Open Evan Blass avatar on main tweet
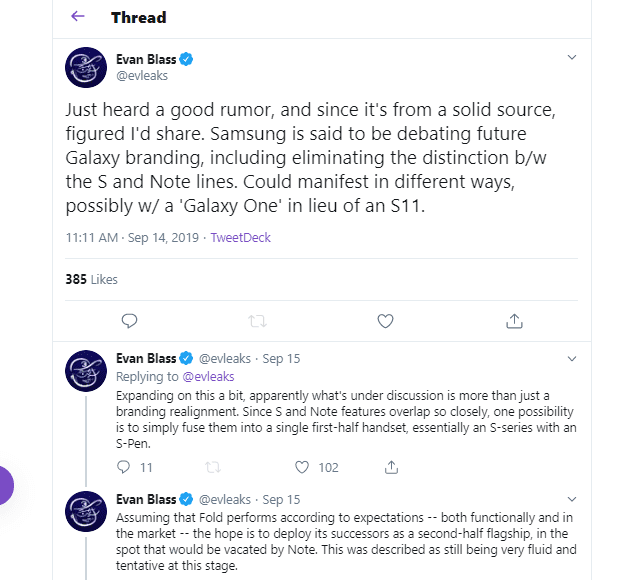The image size is (617, 580). point(86,67)
